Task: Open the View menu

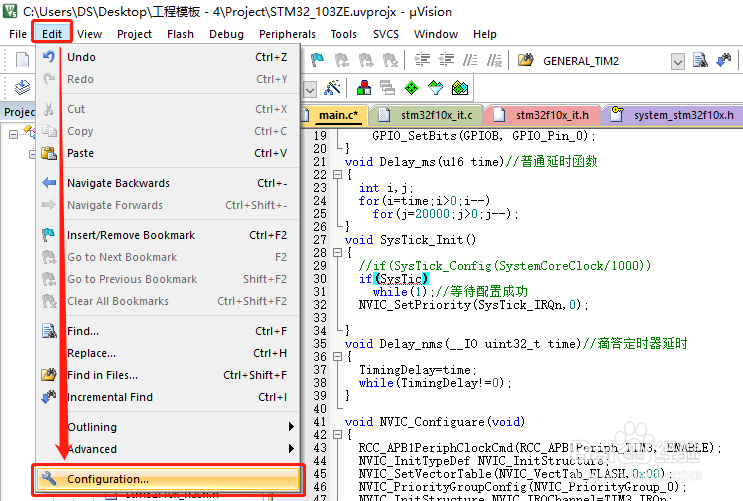Action: tap(89, 34)
